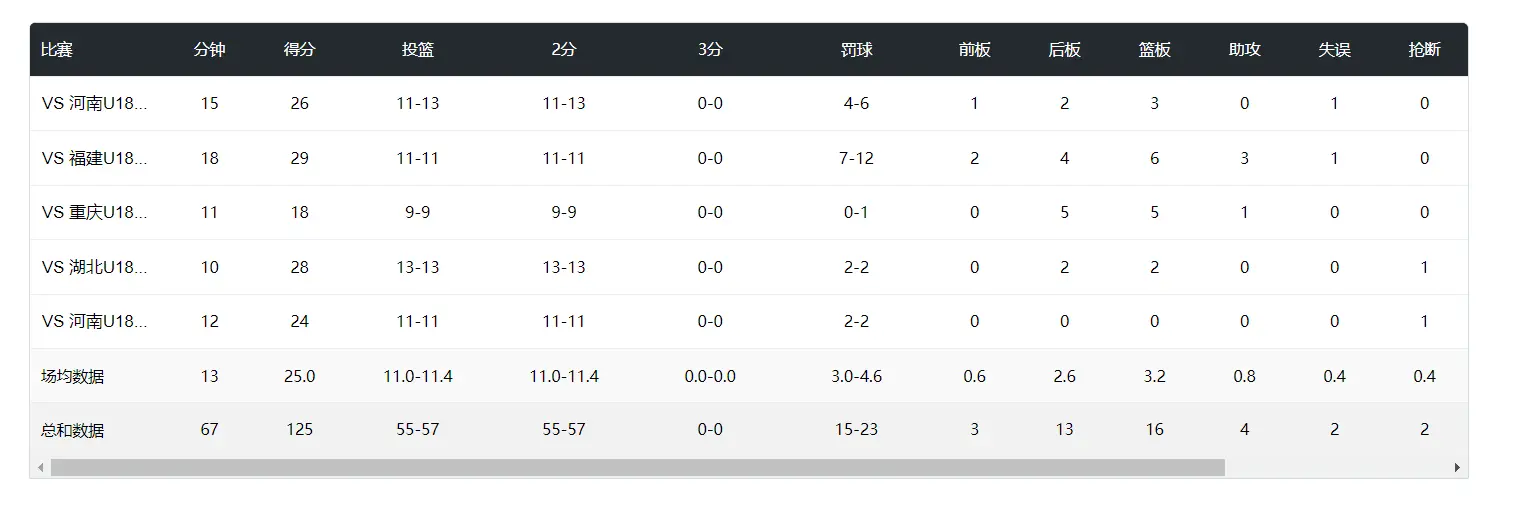
Task: Open the VS 湖北U18 game entry
Action: [95, 267]
